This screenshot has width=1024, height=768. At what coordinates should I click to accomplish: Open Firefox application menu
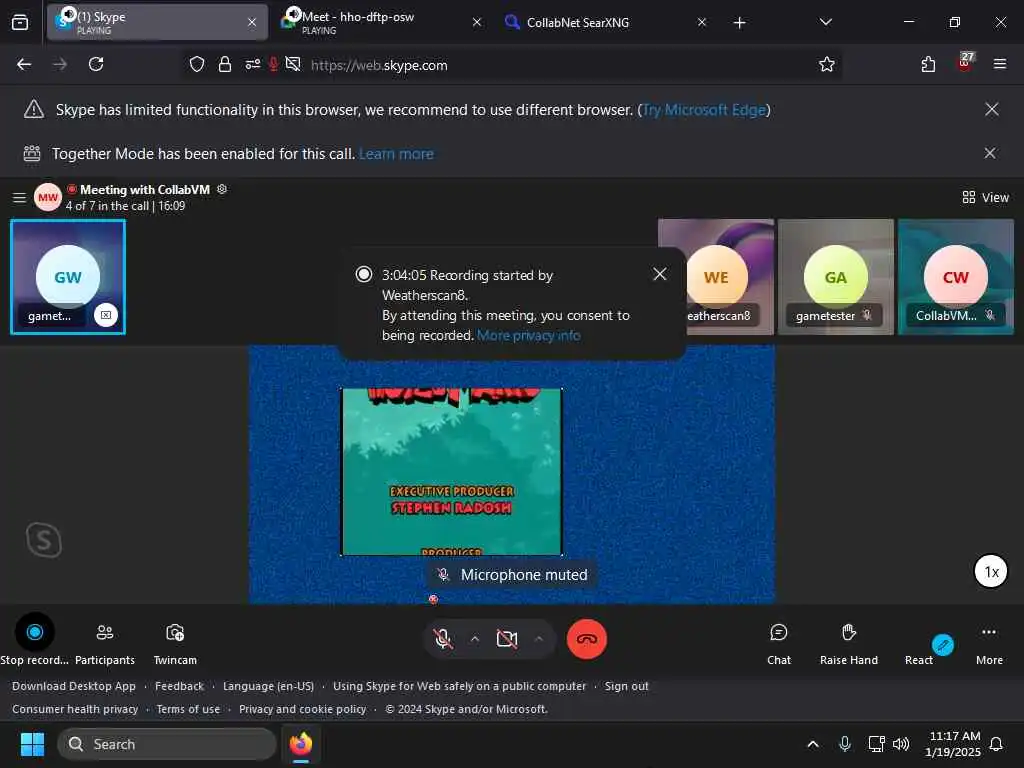(x=1000, y=64)
